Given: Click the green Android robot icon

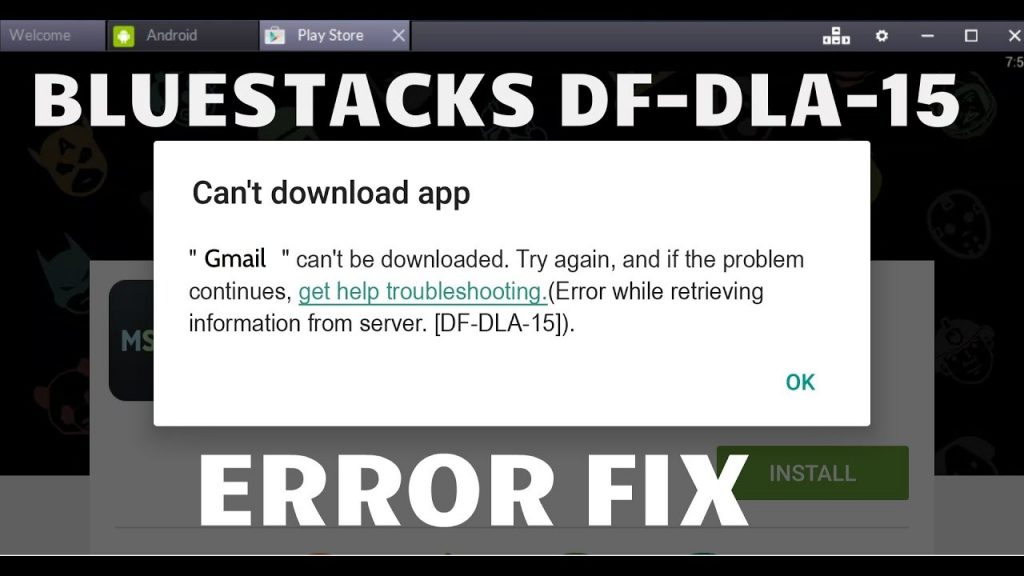Looking at the screenshot, I should pos(123,36).
